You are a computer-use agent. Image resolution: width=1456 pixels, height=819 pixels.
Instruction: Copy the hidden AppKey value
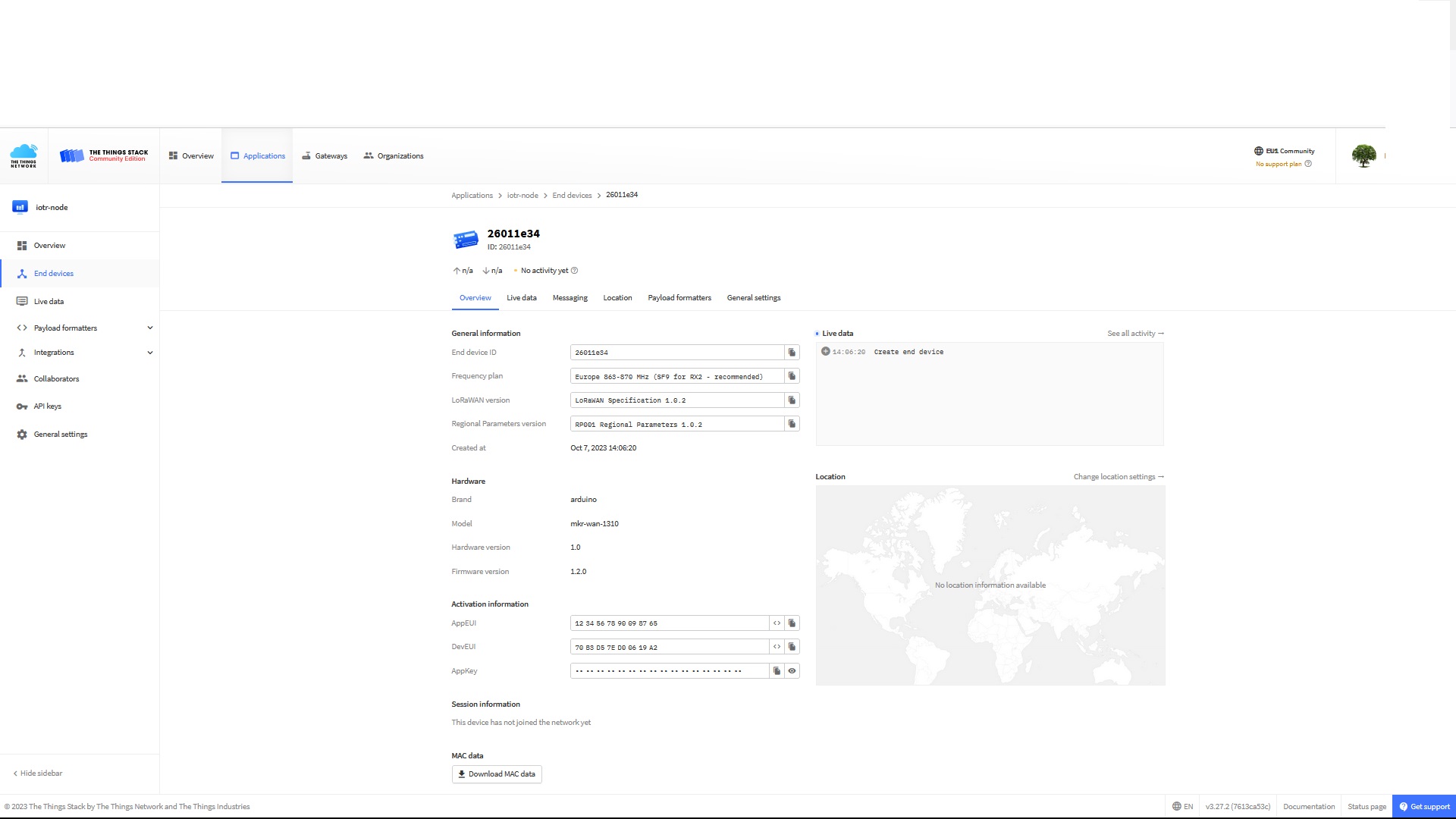[x=777, y=671]
